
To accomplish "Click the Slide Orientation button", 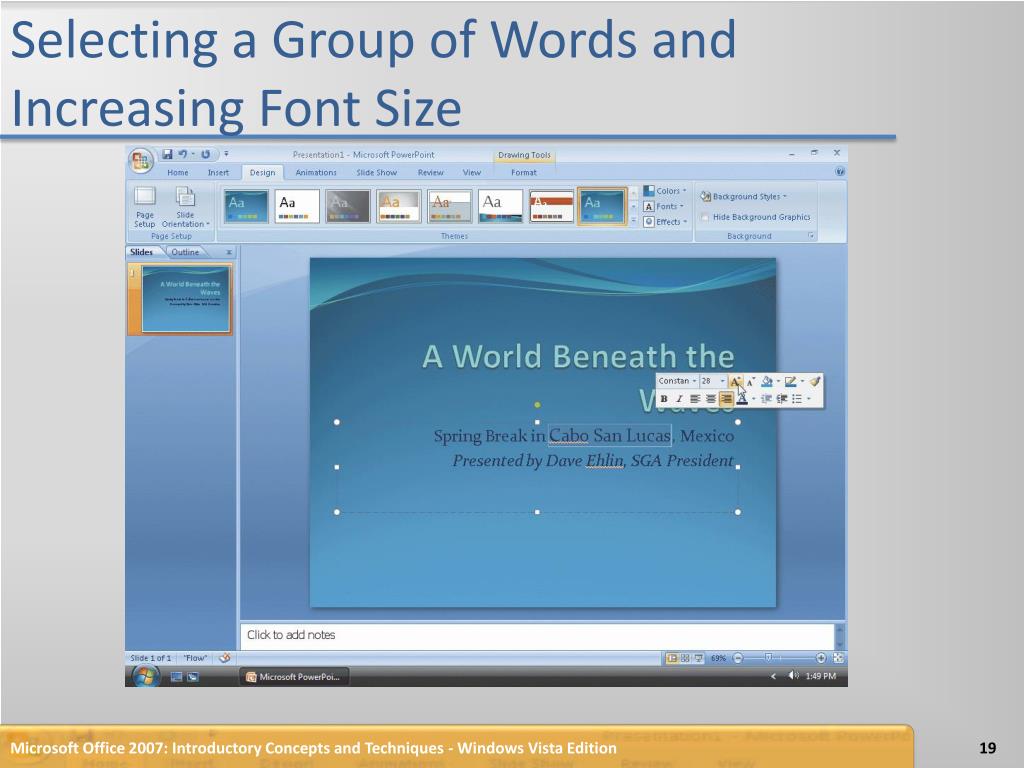I will coord(185,206).
